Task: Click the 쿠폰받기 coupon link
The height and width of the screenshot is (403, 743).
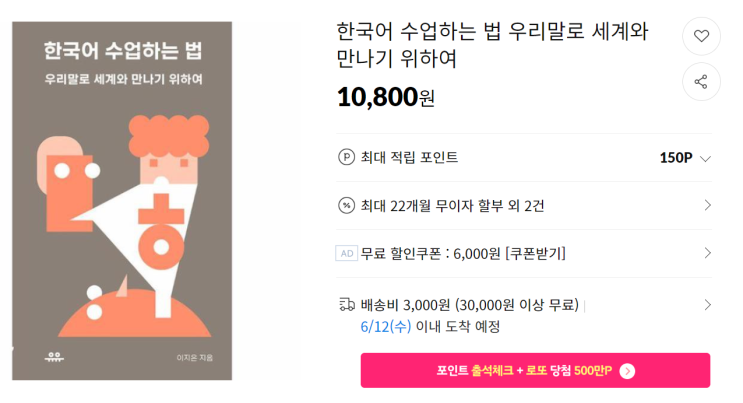Action: (x=535, y=253)
